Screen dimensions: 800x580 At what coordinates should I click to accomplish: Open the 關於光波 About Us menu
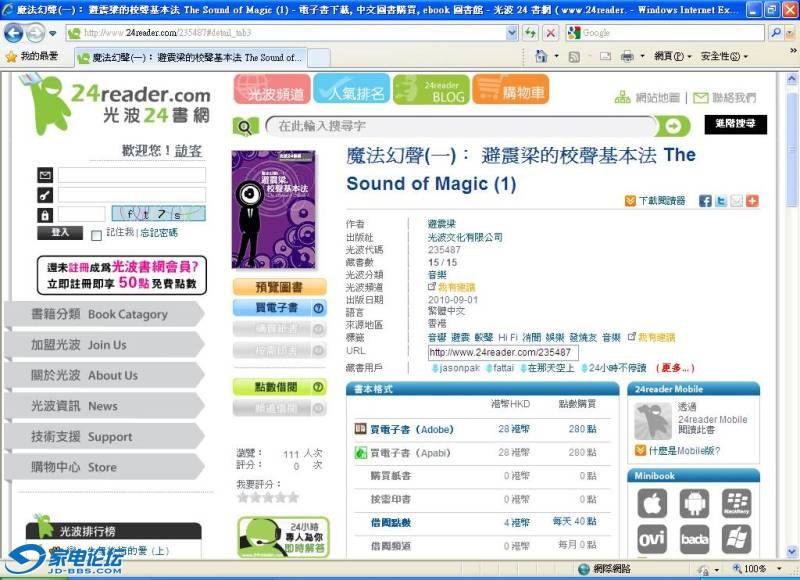[105, 375]
